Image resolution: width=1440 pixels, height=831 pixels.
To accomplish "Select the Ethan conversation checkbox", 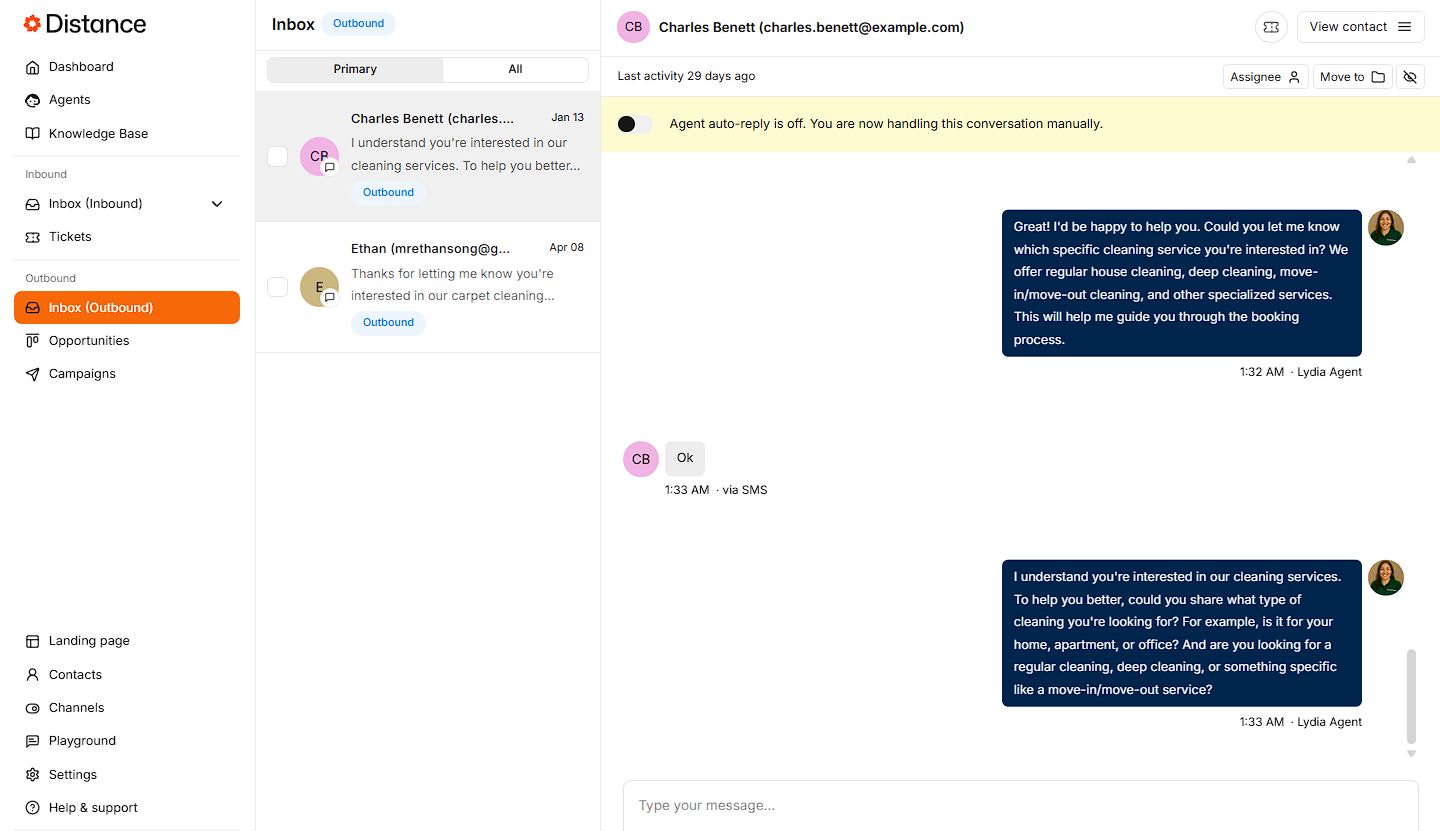I will (x=278, y=287).
